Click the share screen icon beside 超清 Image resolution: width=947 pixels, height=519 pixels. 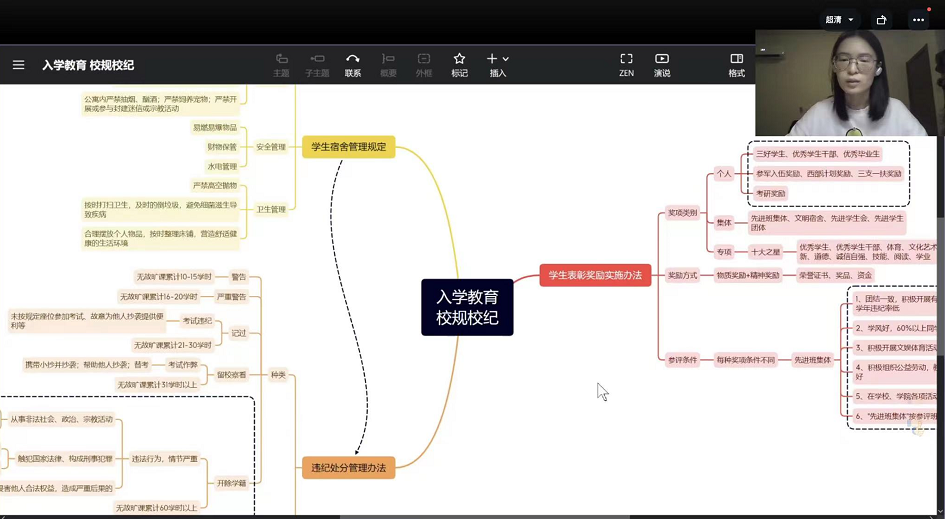point(881,19)
